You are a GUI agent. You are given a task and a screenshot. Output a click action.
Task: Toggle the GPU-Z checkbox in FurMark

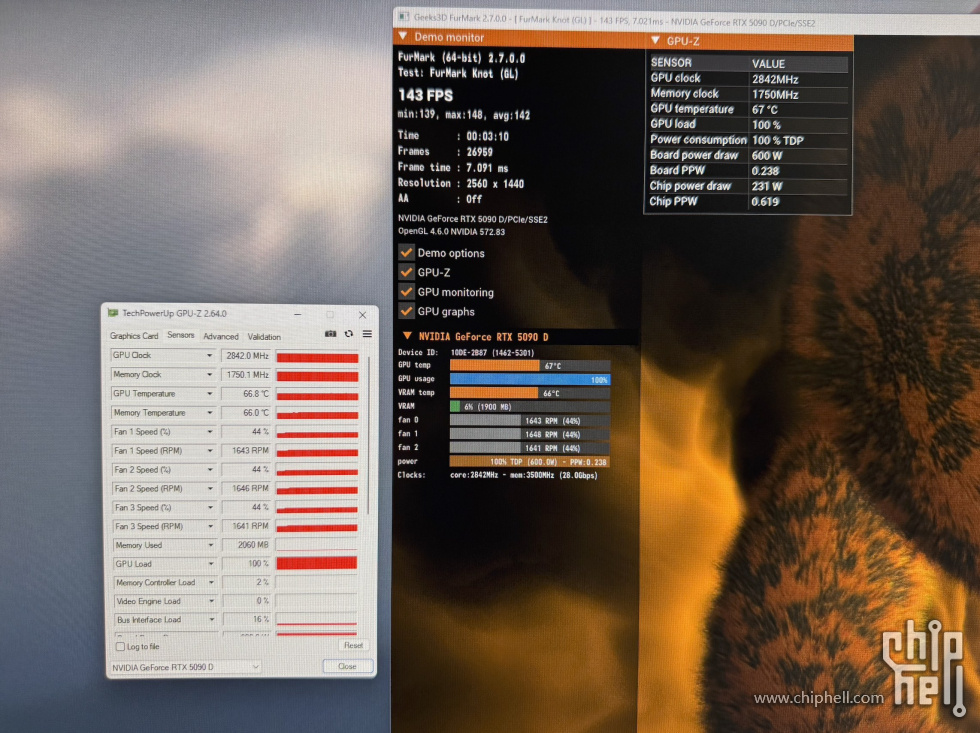(406, 272)
